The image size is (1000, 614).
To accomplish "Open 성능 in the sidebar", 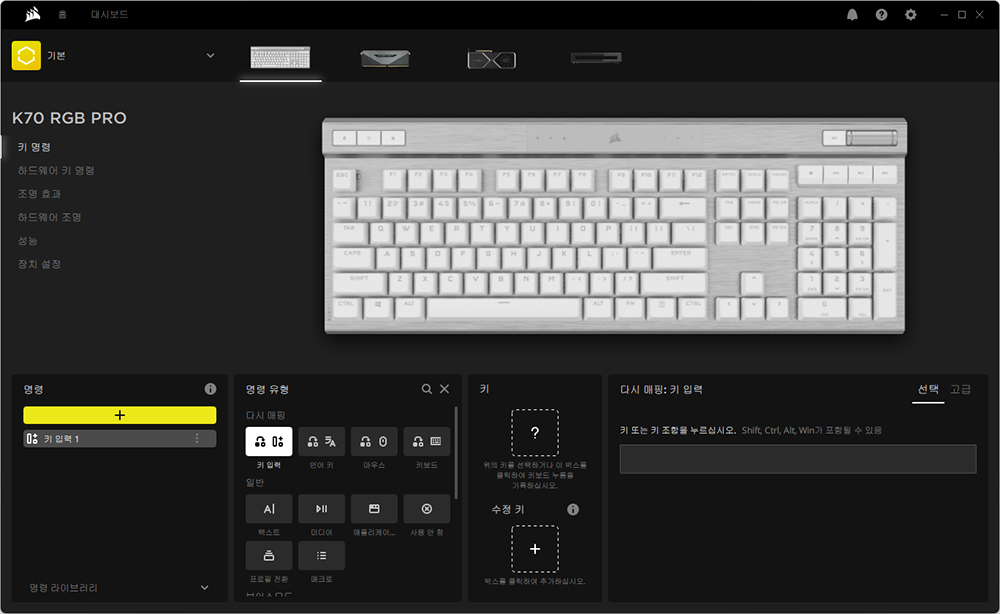I will tap(27, 240).
